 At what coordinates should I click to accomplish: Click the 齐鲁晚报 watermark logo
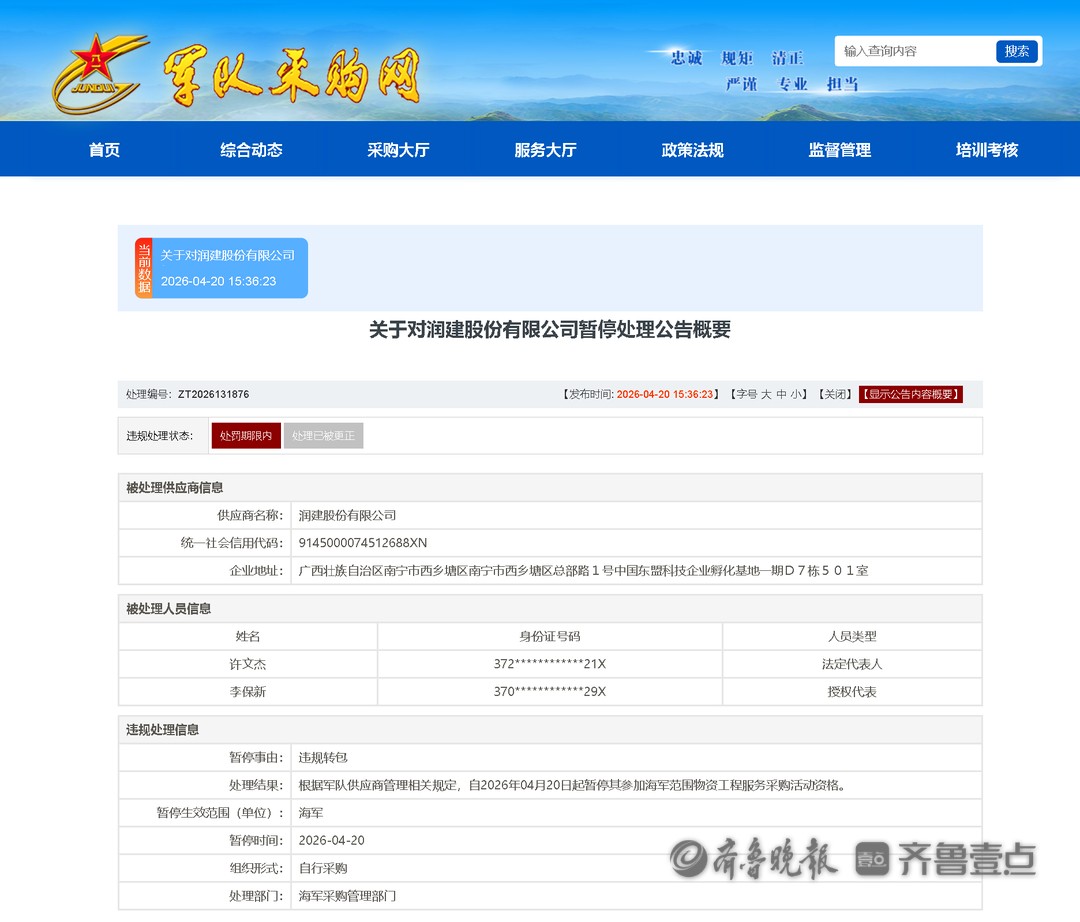point(754,858)
